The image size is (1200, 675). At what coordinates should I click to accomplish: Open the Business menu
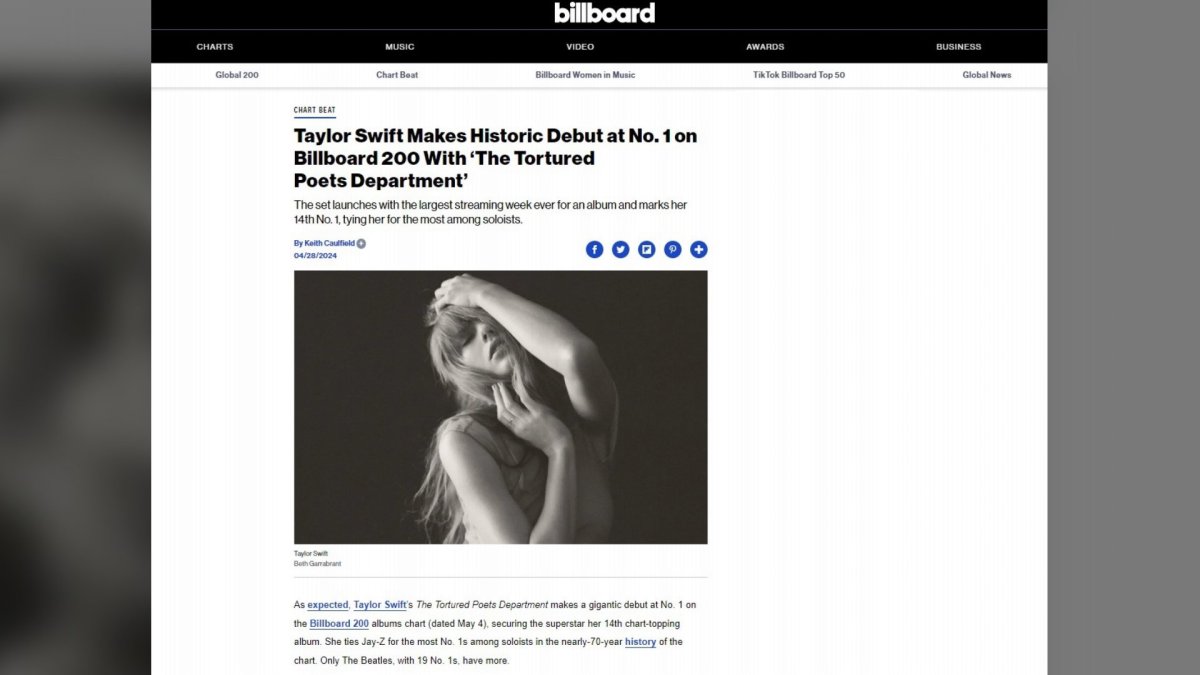[x=959, y=47]
